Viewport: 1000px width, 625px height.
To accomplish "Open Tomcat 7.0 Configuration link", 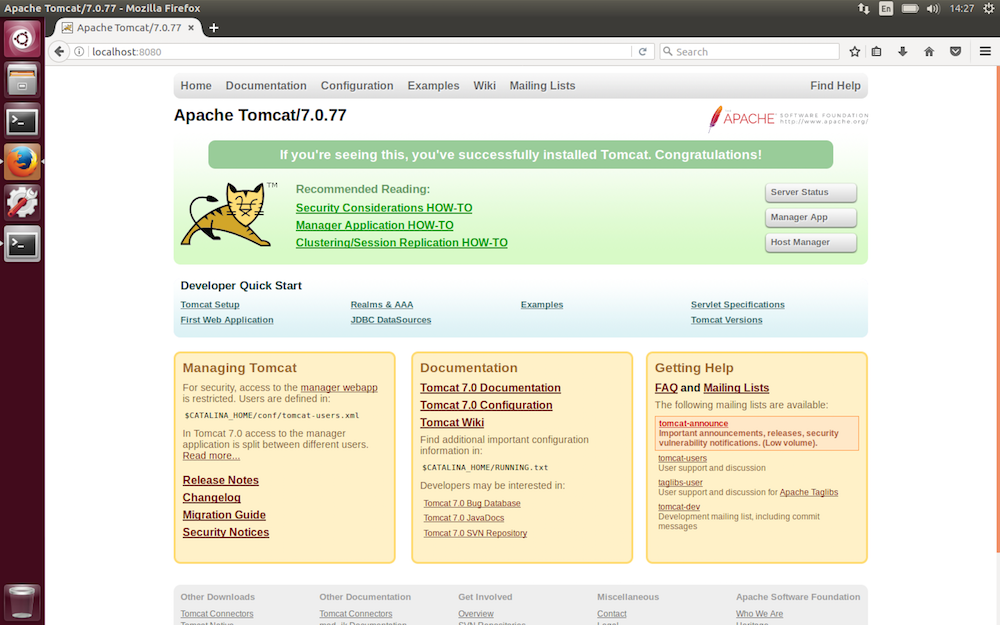I will click(486, 405).
